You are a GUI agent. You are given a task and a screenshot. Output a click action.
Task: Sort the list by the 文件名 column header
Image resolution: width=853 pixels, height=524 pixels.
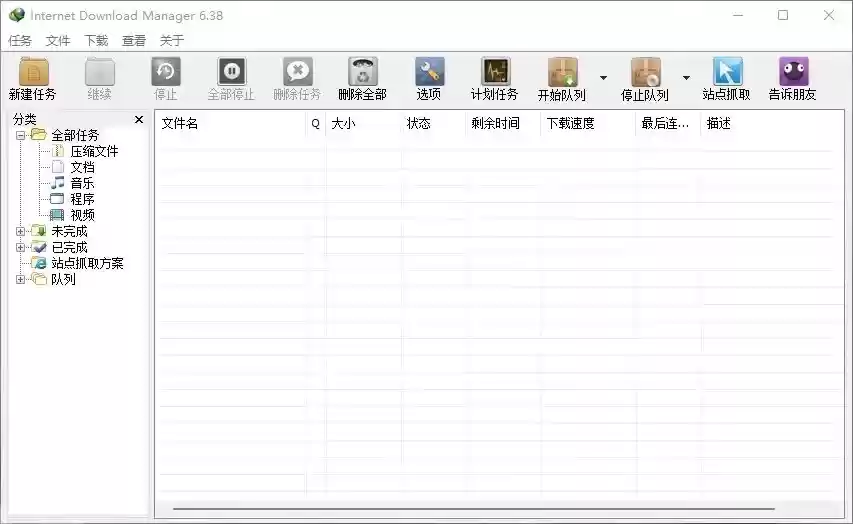tap(230, 123)
